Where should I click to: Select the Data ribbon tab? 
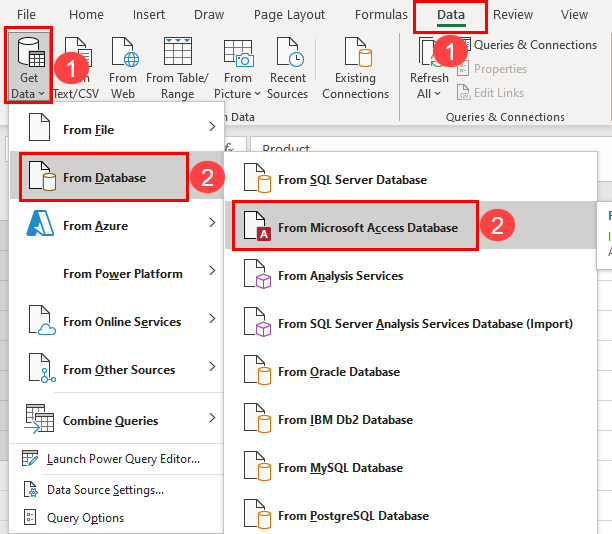[x=451, y=16]
